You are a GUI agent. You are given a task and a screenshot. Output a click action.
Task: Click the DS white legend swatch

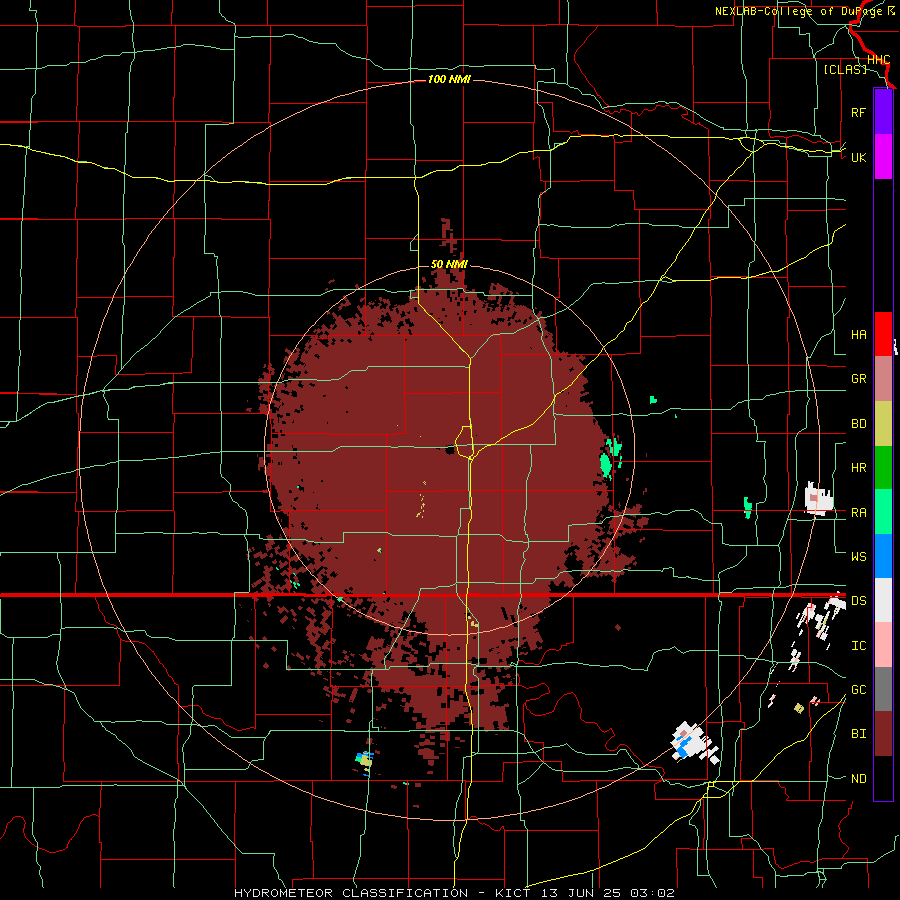click(x=883, y=600)
